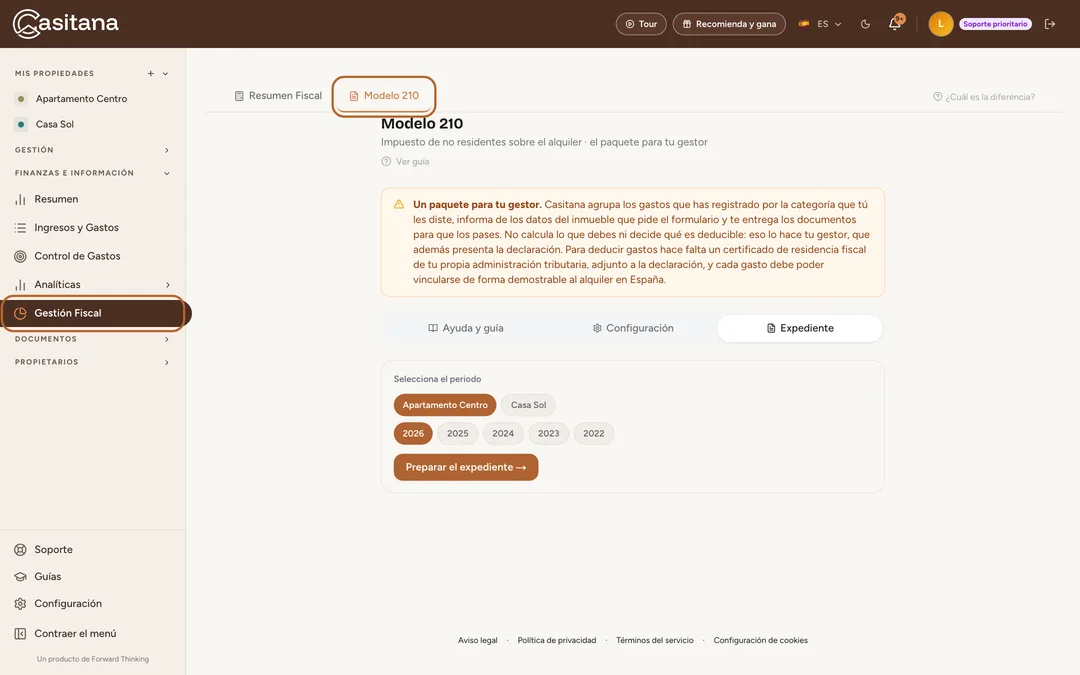This screenshot has height=675, width=1080.
Task: Switch to Resumen Fiscal tab
Action: 278,96
